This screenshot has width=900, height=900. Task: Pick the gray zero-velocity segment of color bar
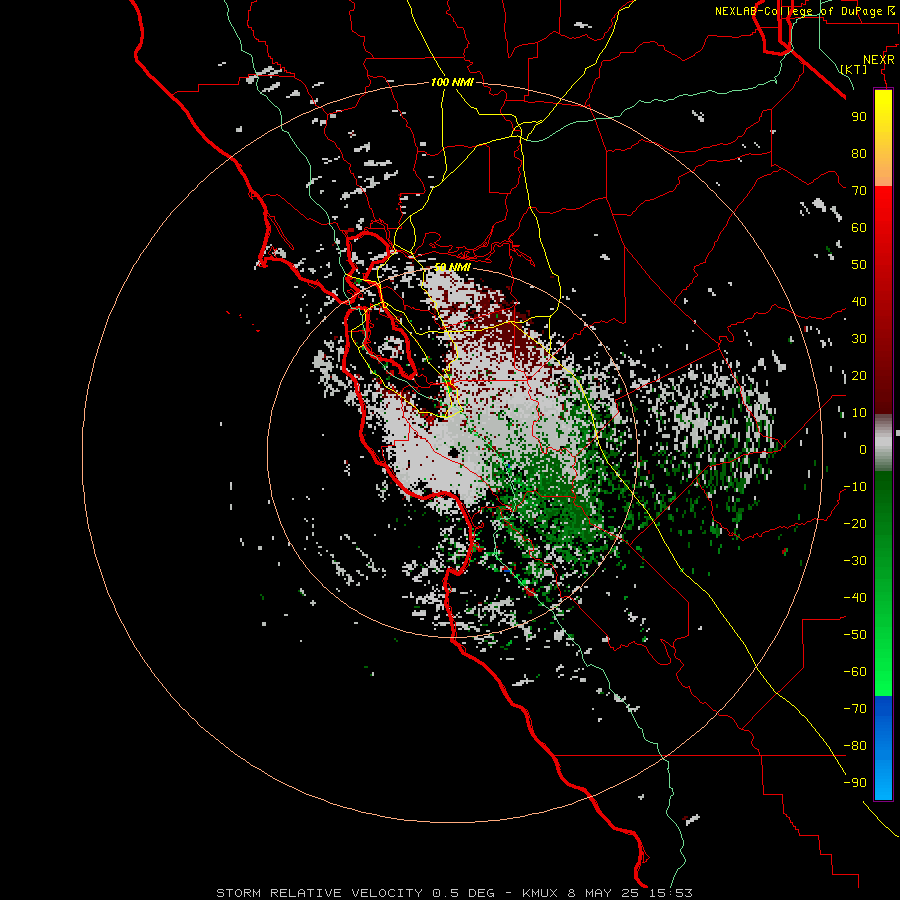pyautogui.click(x=883, y=443)
